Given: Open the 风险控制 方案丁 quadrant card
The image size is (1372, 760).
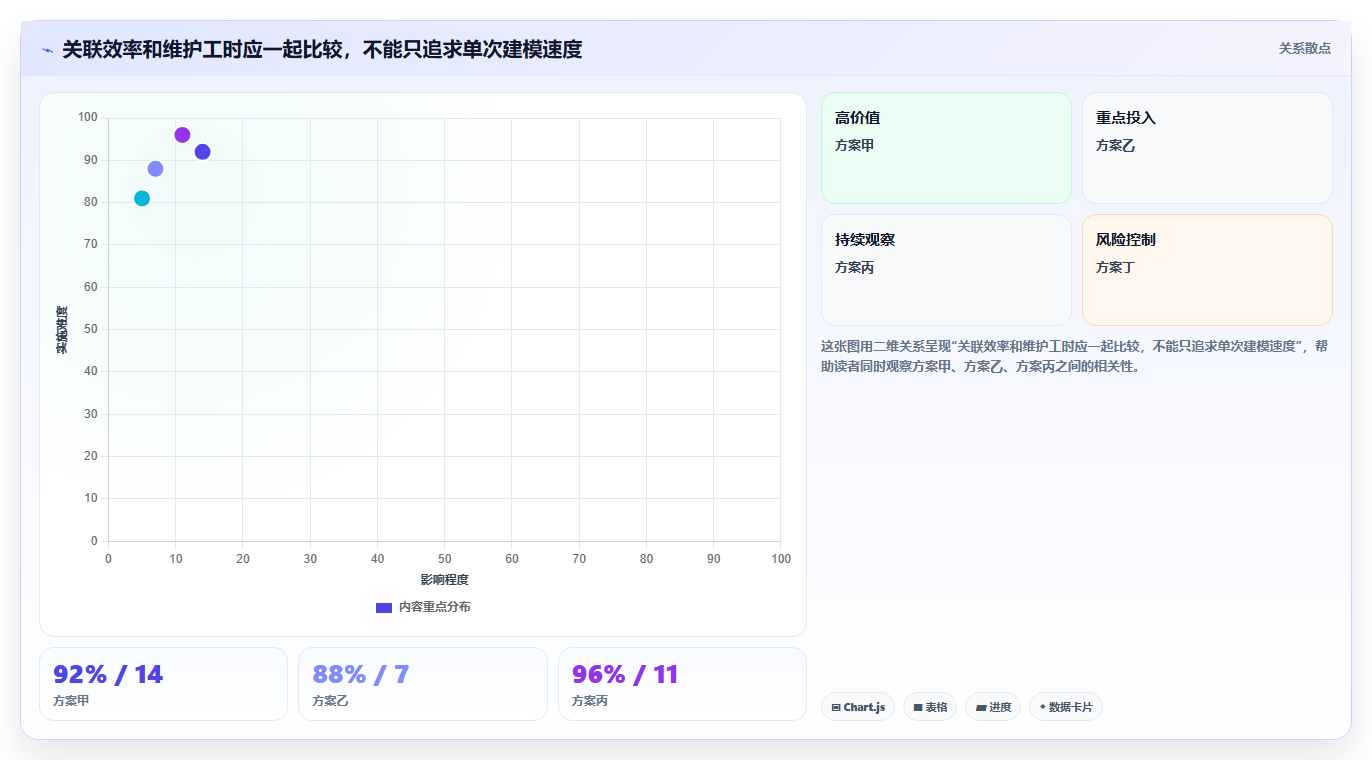Looking at the screenshot, I should tap(1207, 270).
